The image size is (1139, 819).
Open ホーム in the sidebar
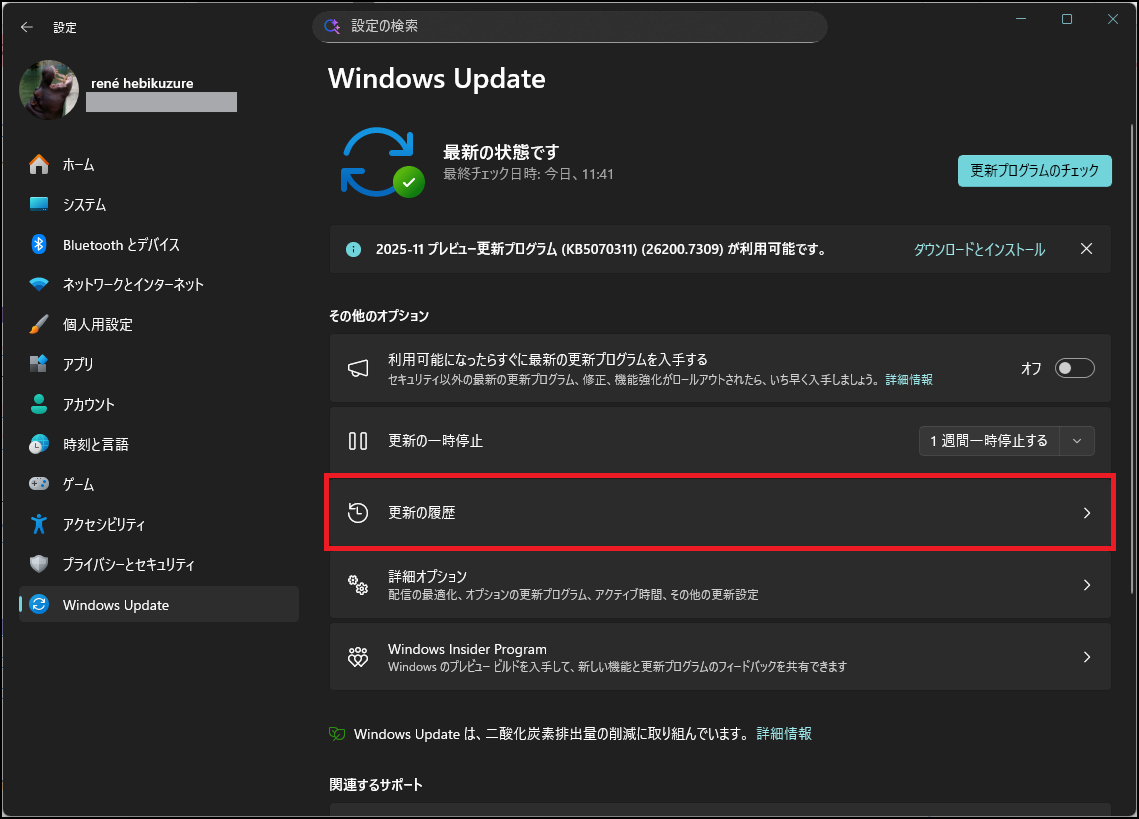pyautogui.click(x=158, y=165)
